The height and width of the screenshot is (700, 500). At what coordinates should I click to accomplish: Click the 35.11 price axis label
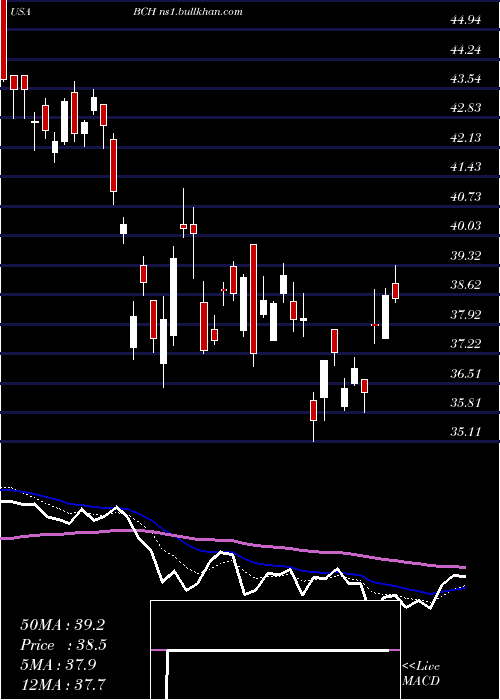466,432
